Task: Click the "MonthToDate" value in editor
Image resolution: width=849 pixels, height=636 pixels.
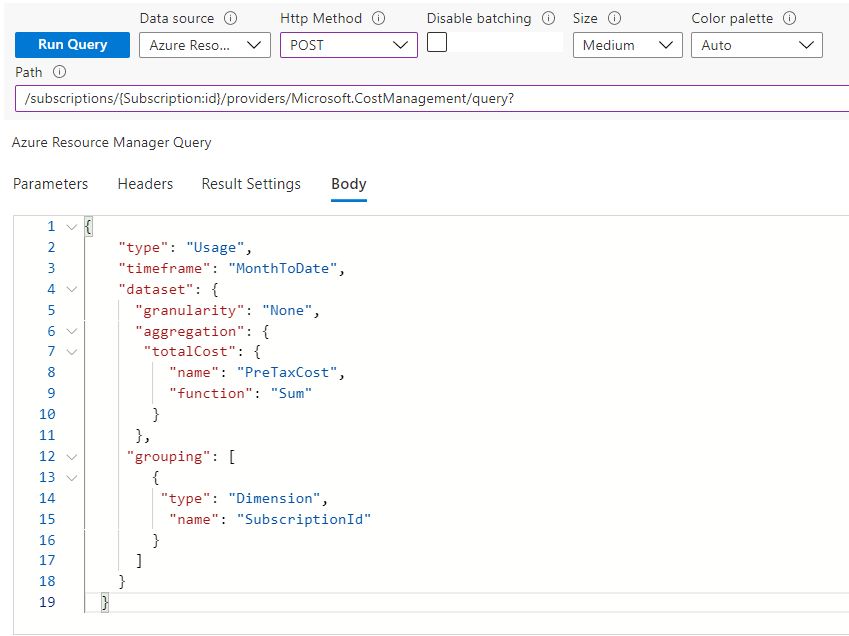Action: pos(282,268)
